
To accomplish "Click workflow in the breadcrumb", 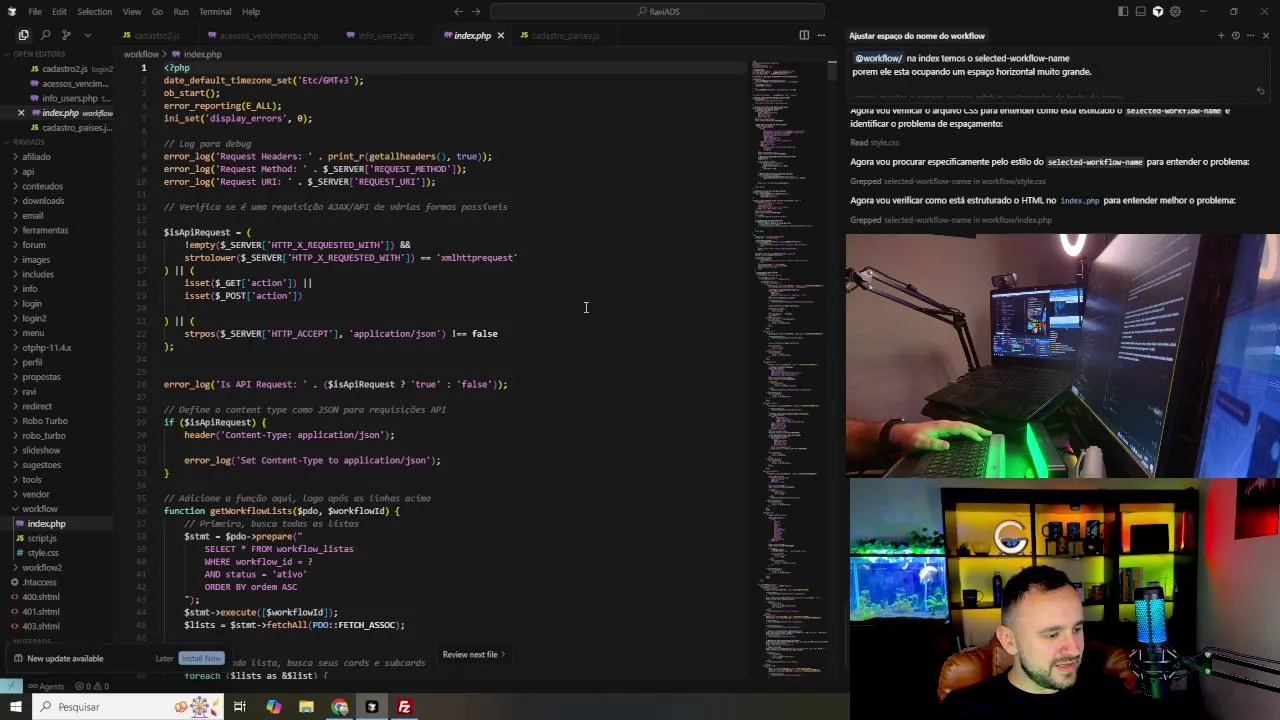I will pos(141,54).
